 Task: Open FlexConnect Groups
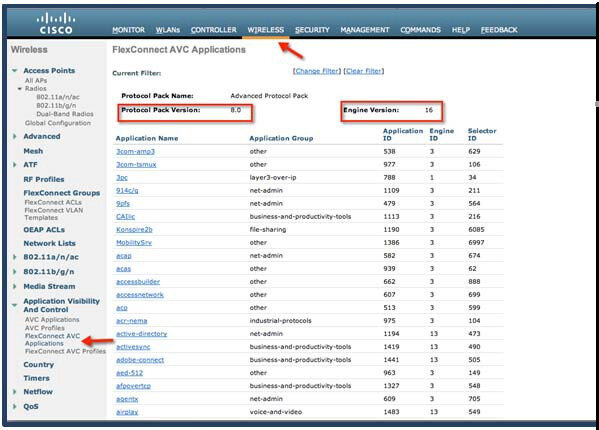[x=62, y=193]
